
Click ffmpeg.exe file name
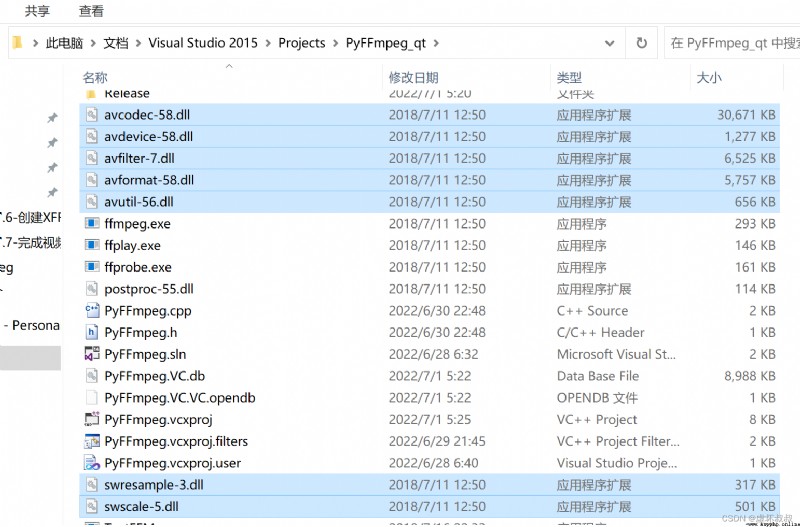point(137,223)
